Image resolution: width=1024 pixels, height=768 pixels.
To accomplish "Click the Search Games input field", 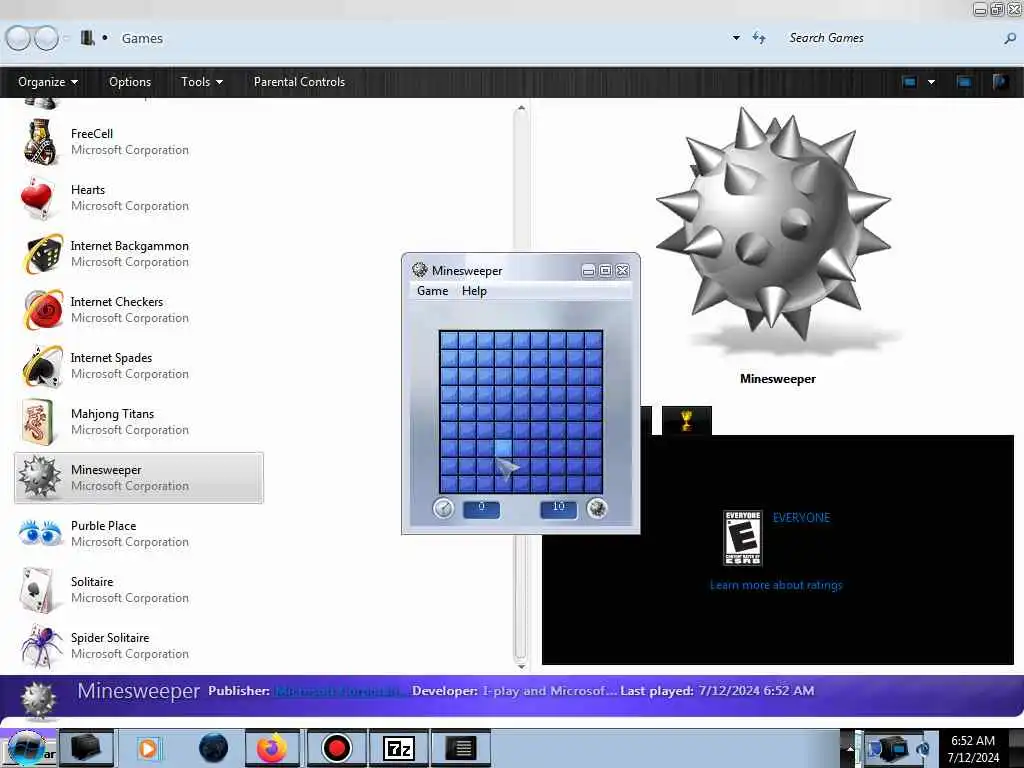I will tap(891, 38).
